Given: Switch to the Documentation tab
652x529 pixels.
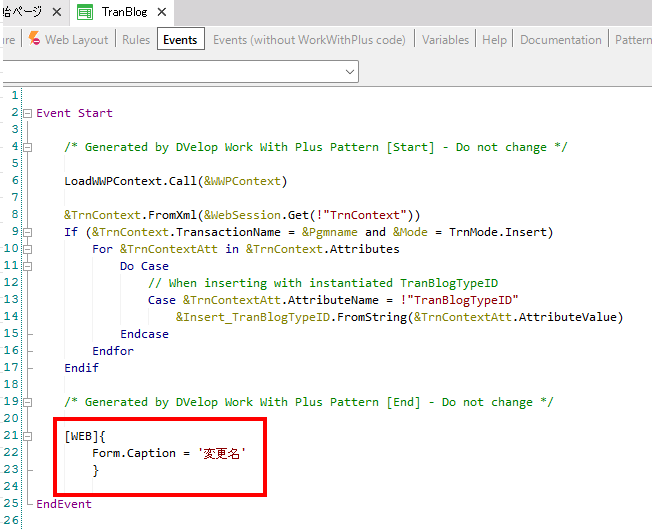Looking at the screenshot, I should coord(560,40).
